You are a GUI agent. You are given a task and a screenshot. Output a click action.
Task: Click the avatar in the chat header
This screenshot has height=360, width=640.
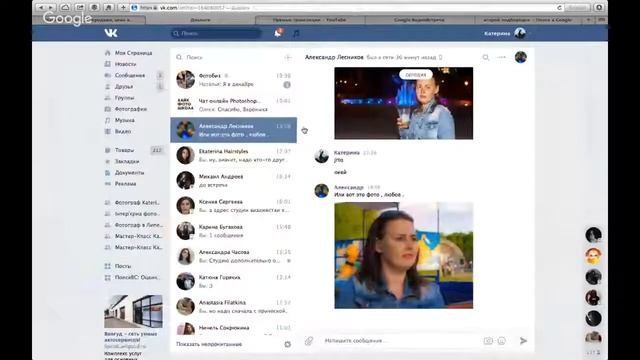point(520,57)
